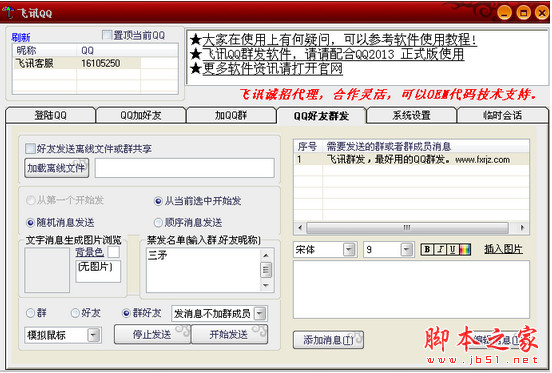This screenshot has width=552, height=373.
Task: Open the 宋体 font dropdown
Action: click(349, 250)
